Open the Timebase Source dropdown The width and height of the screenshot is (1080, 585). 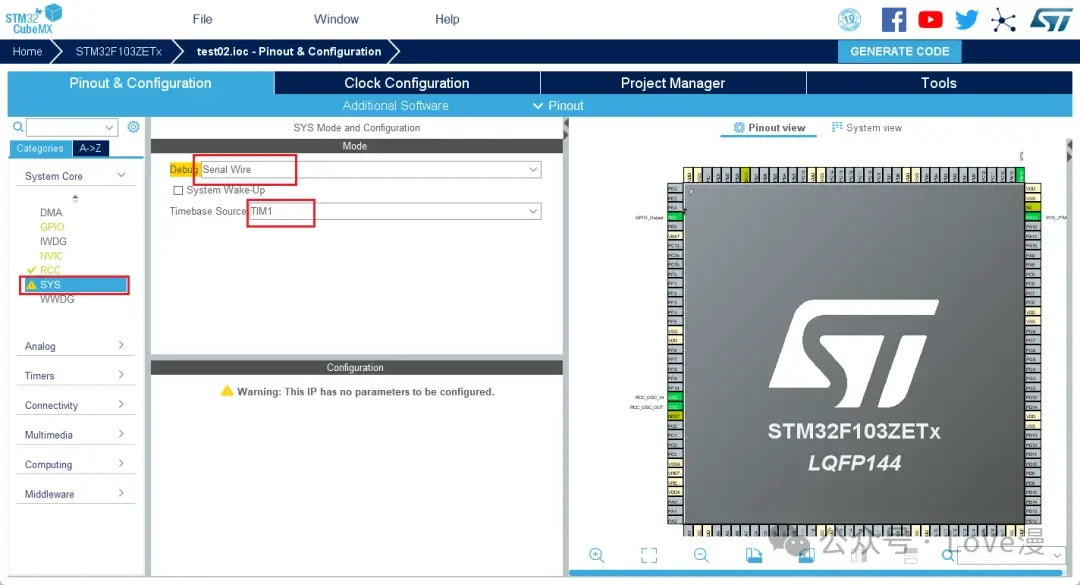(x=394, y=211)
